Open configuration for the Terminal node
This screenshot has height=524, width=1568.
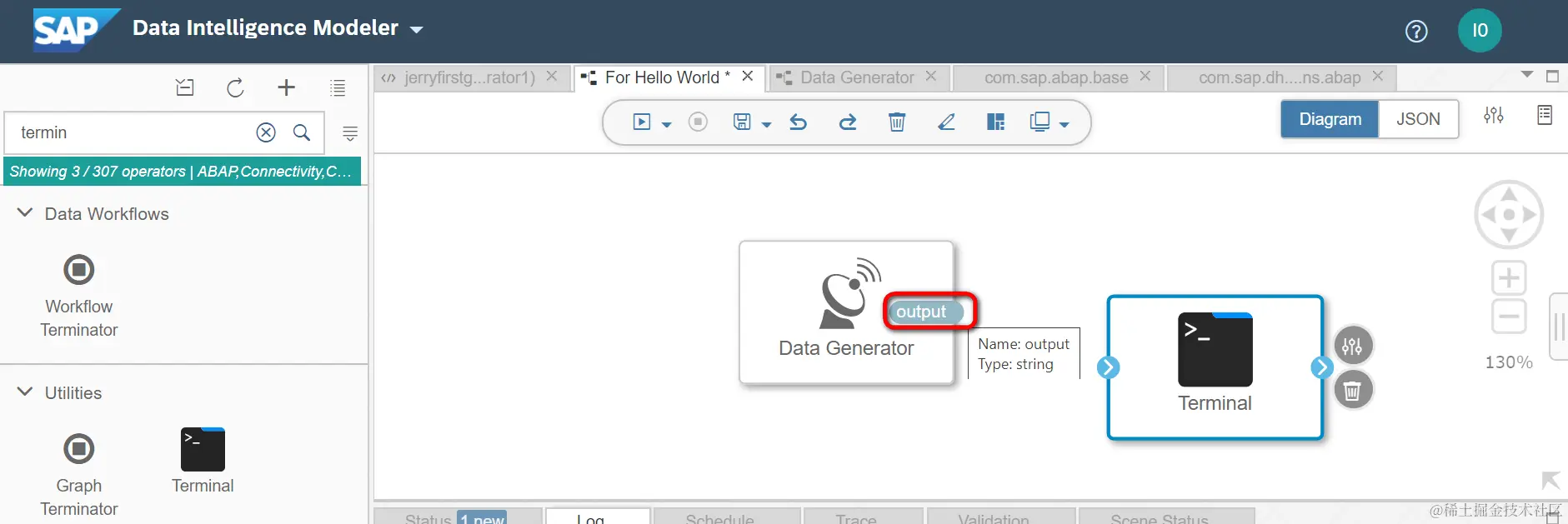click(x=1352, y=346)
